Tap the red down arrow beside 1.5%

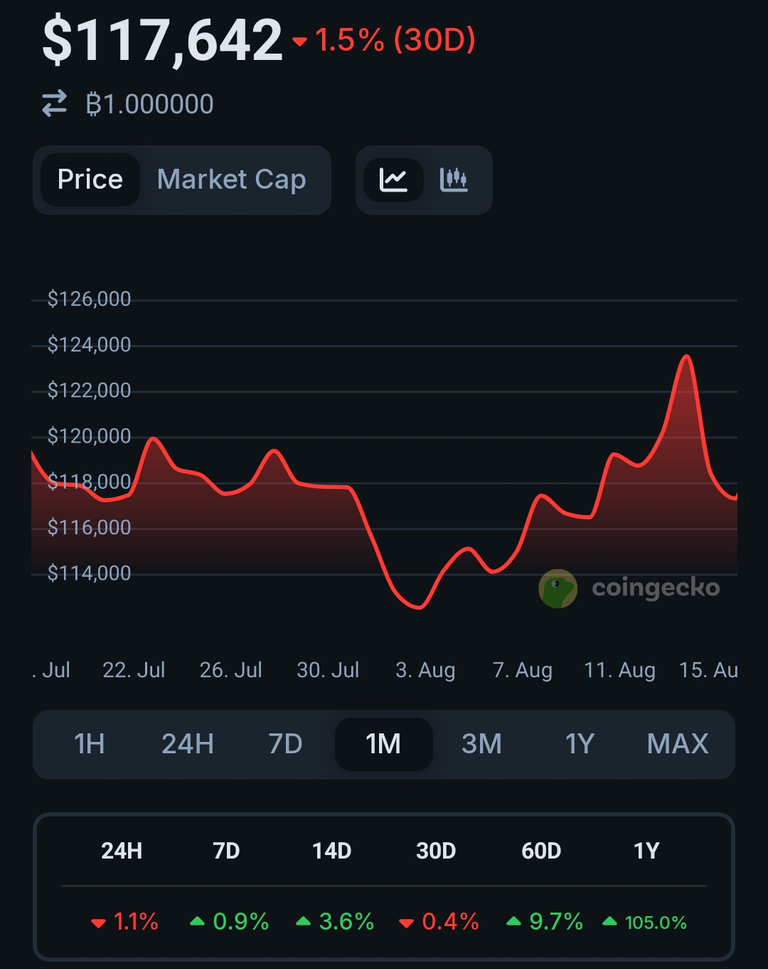[300, 42]
